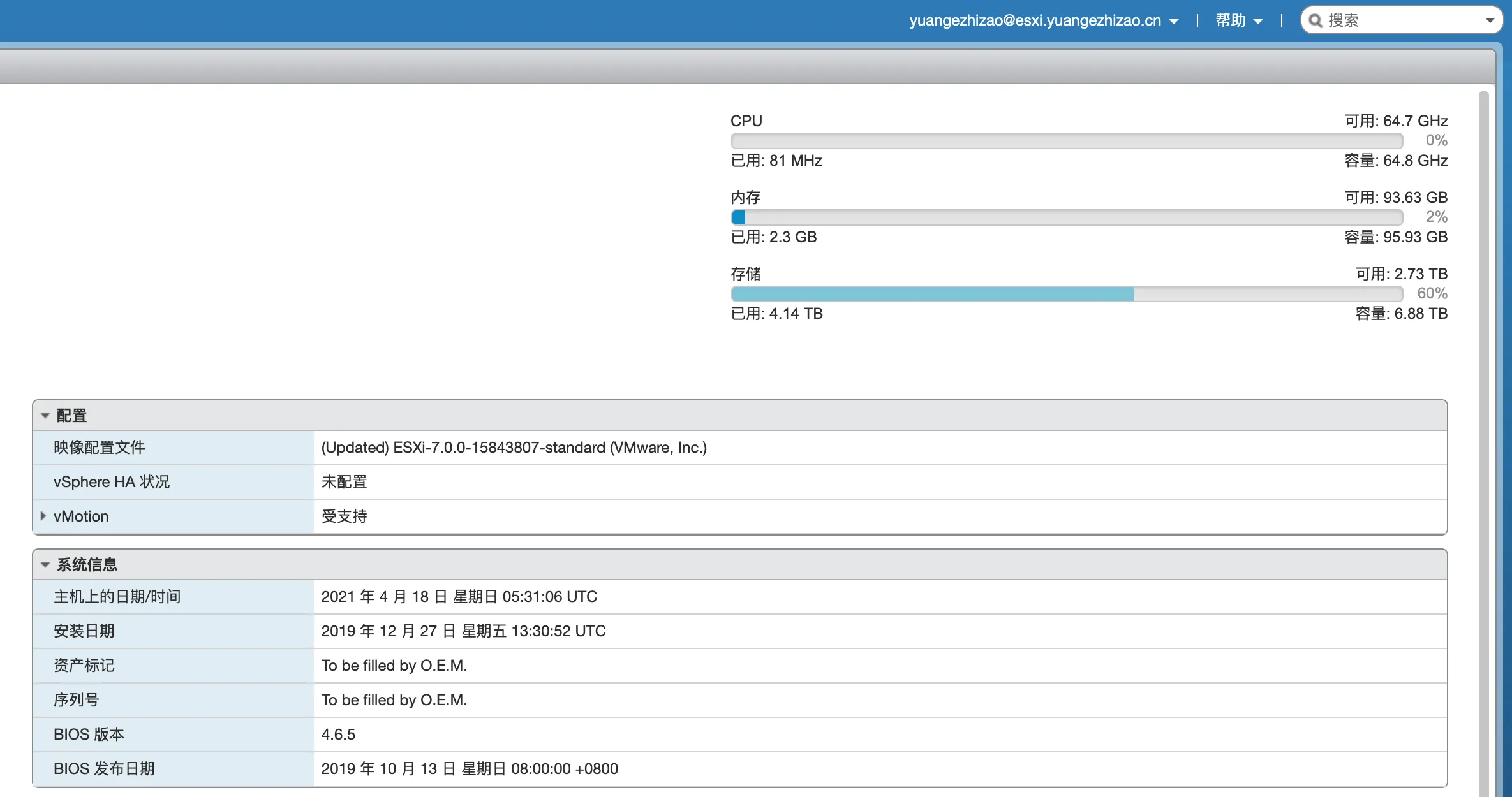Click the 内存 heading label
The image size is (1512, 797).
(x=746, y=198)
